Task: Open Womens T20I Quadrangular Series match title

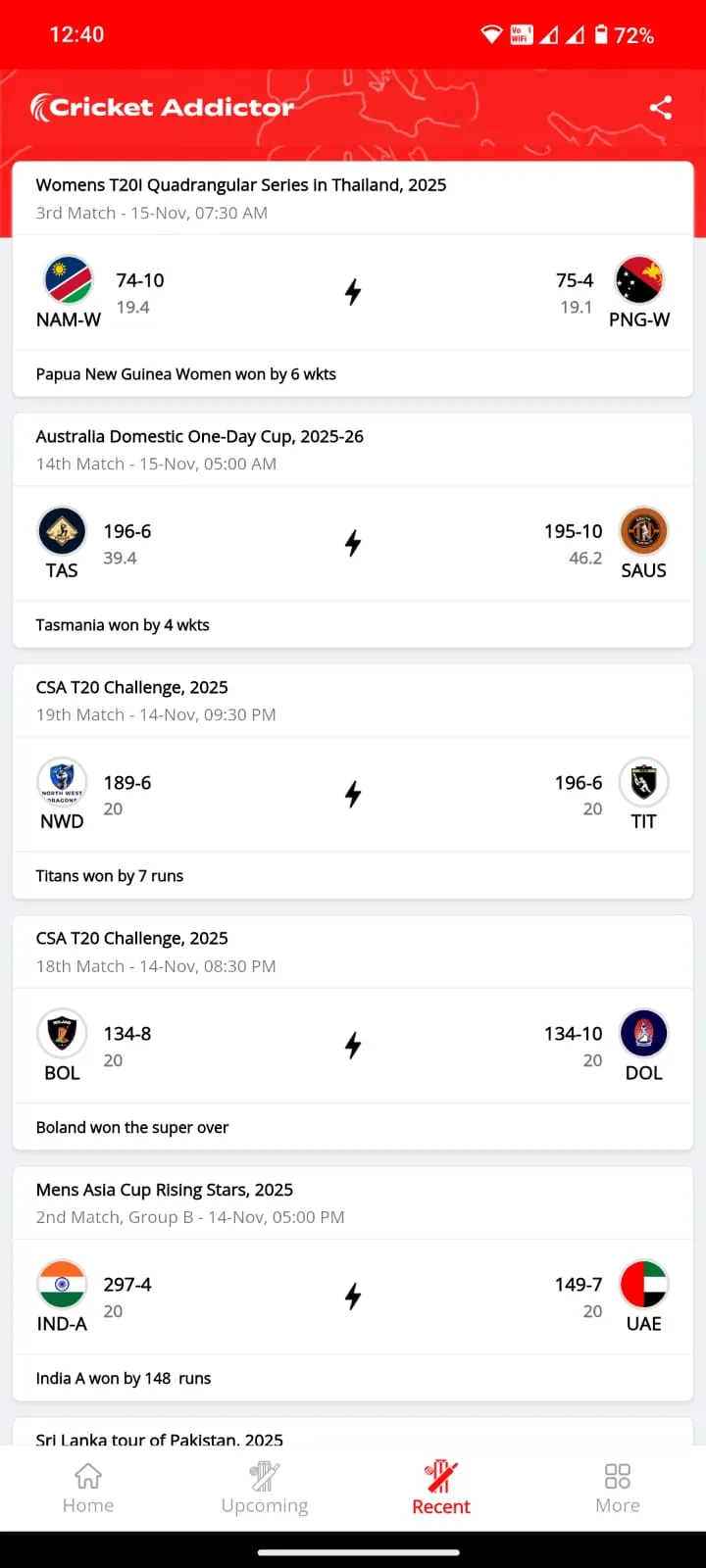Action: pos(241,185)
